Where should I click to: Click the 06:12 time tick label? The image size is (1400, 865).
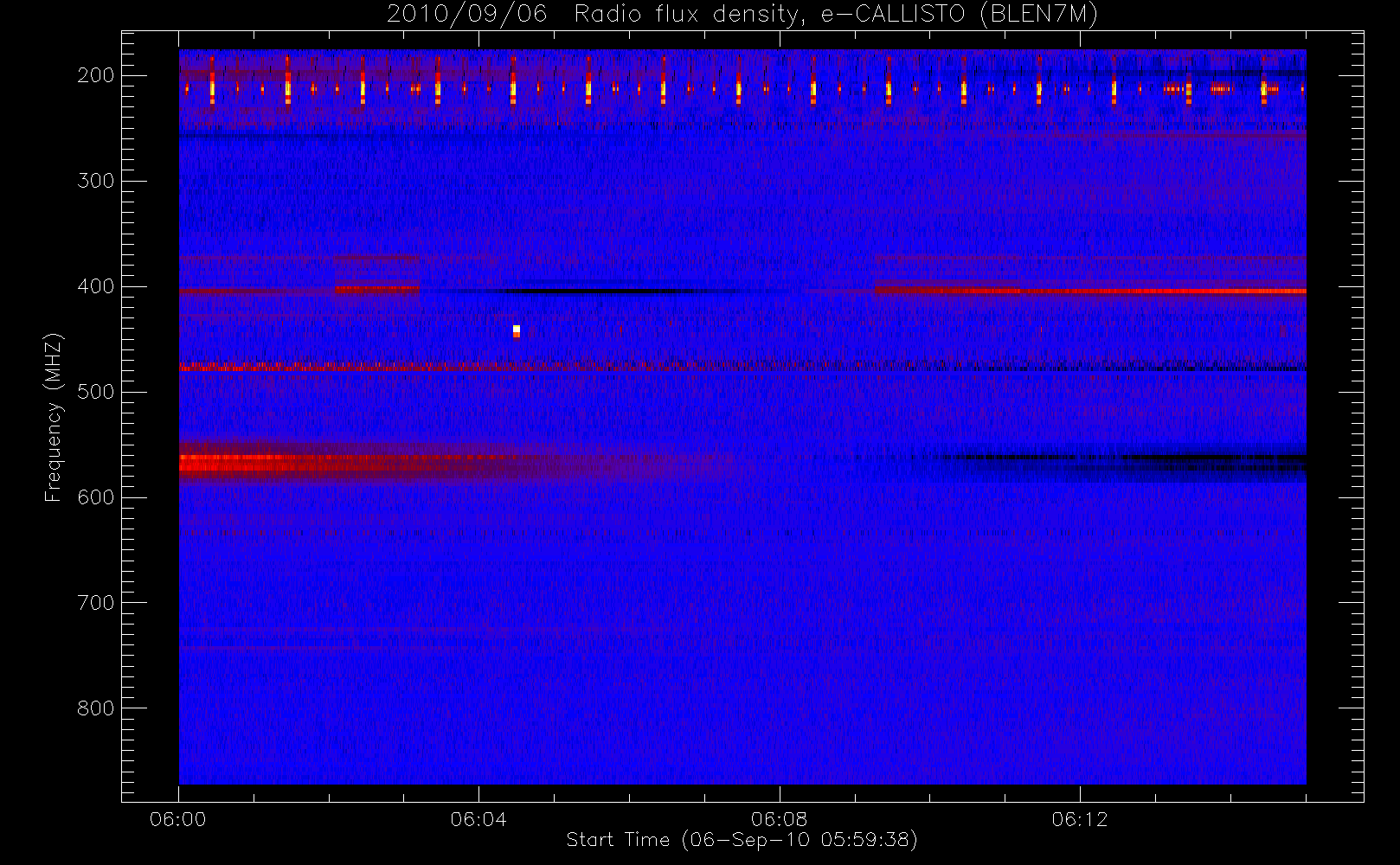1080,819
